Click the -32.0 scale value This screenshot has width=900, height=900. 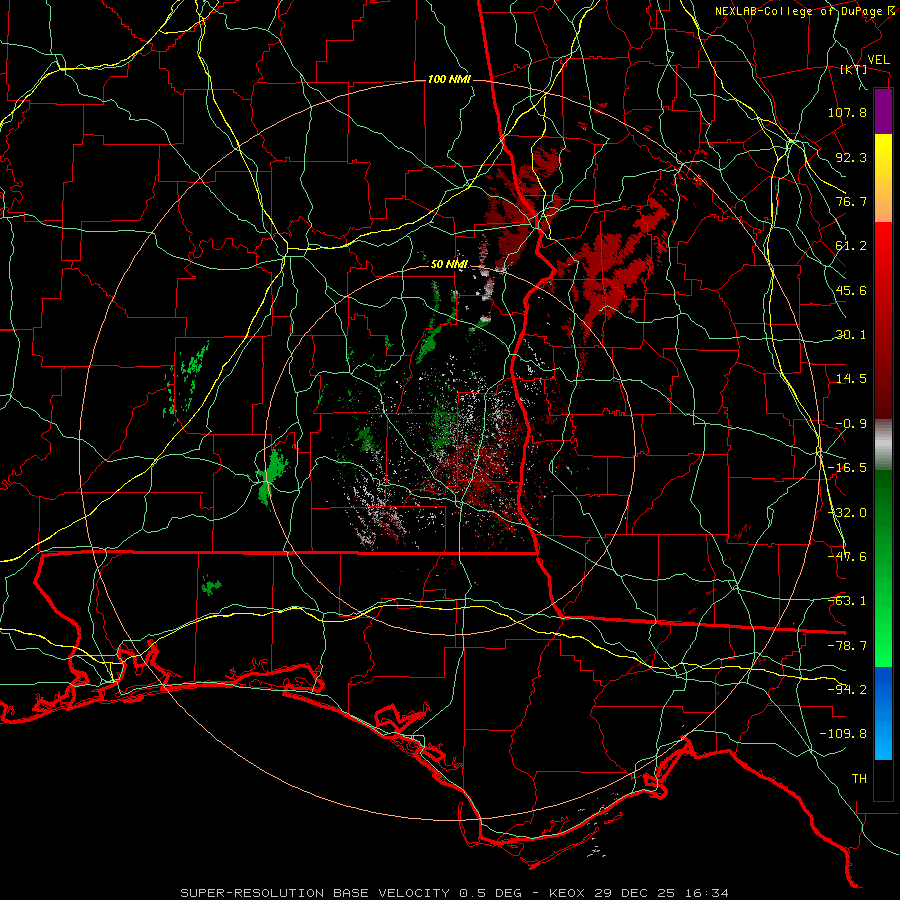tap(847, 513)
